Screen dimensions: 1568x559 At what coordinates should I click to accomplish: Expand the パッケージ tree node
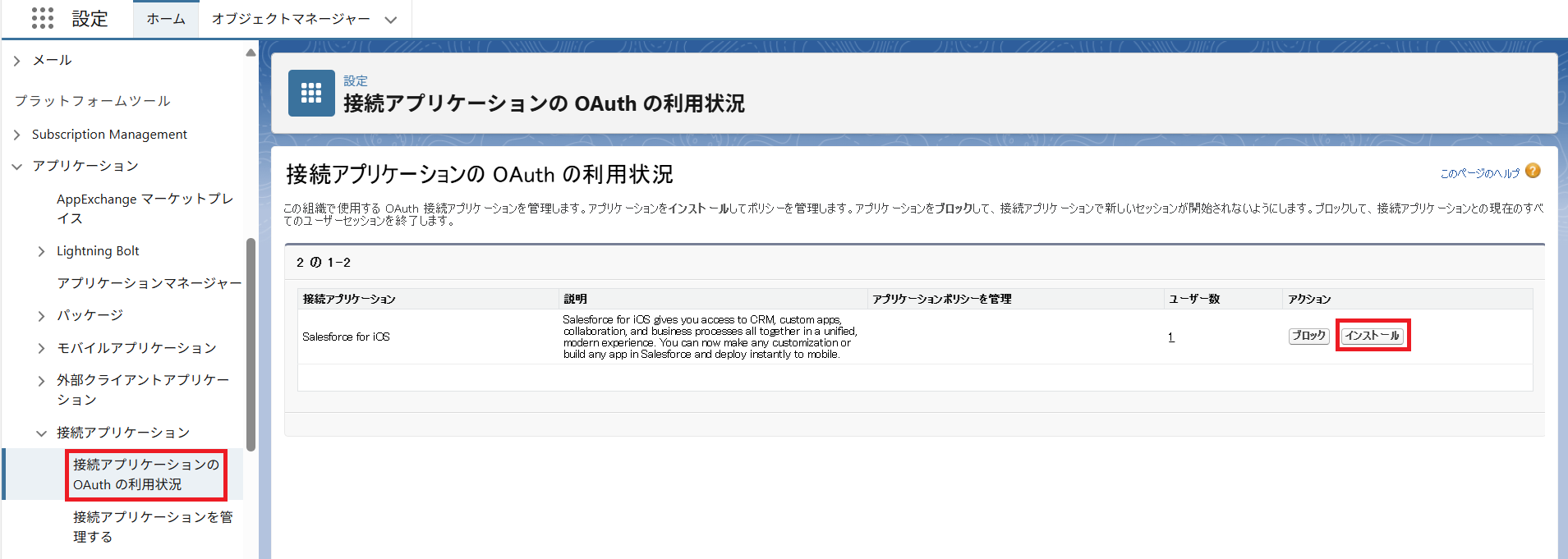point(42,316)
